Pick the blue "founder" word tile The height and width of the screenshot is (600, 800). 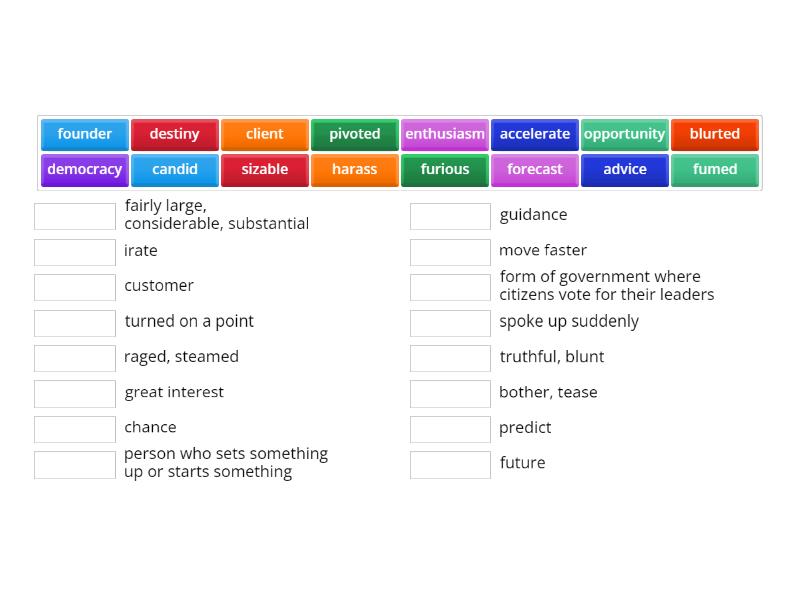pyautogui.click(x=85, y=134)
